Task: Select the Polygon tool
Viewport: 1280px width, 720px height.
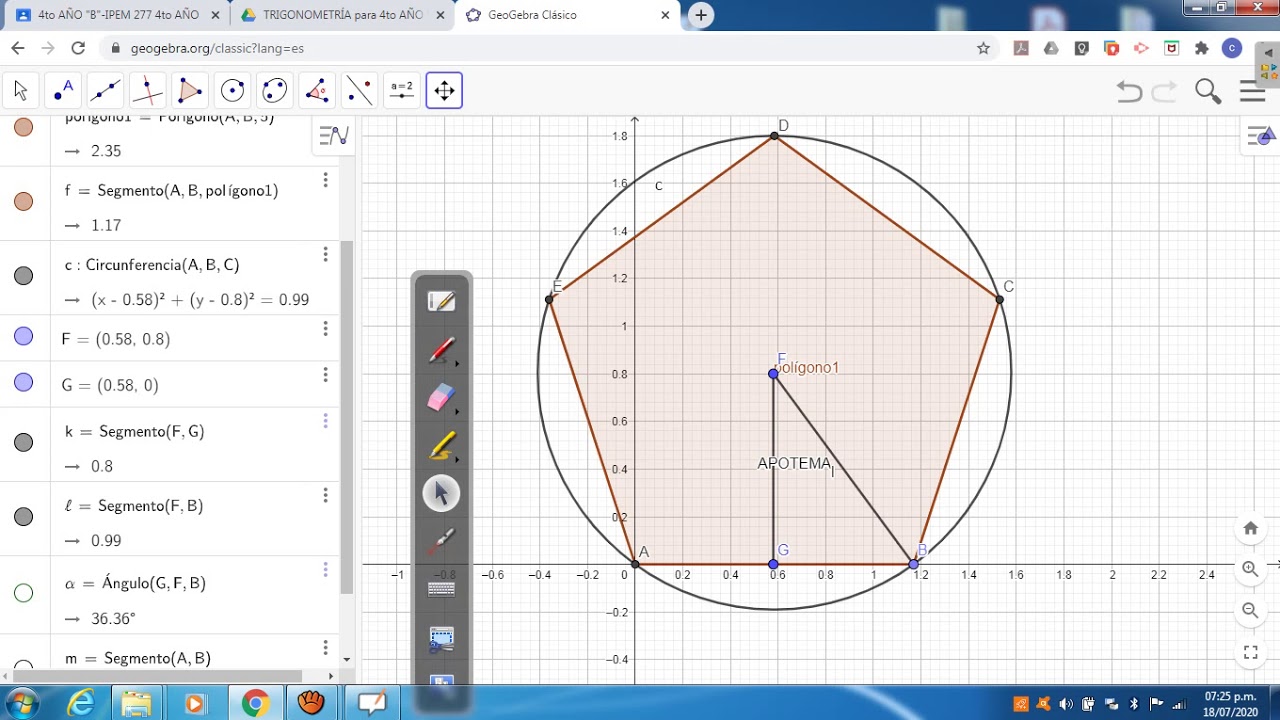Action: point(190,91)
